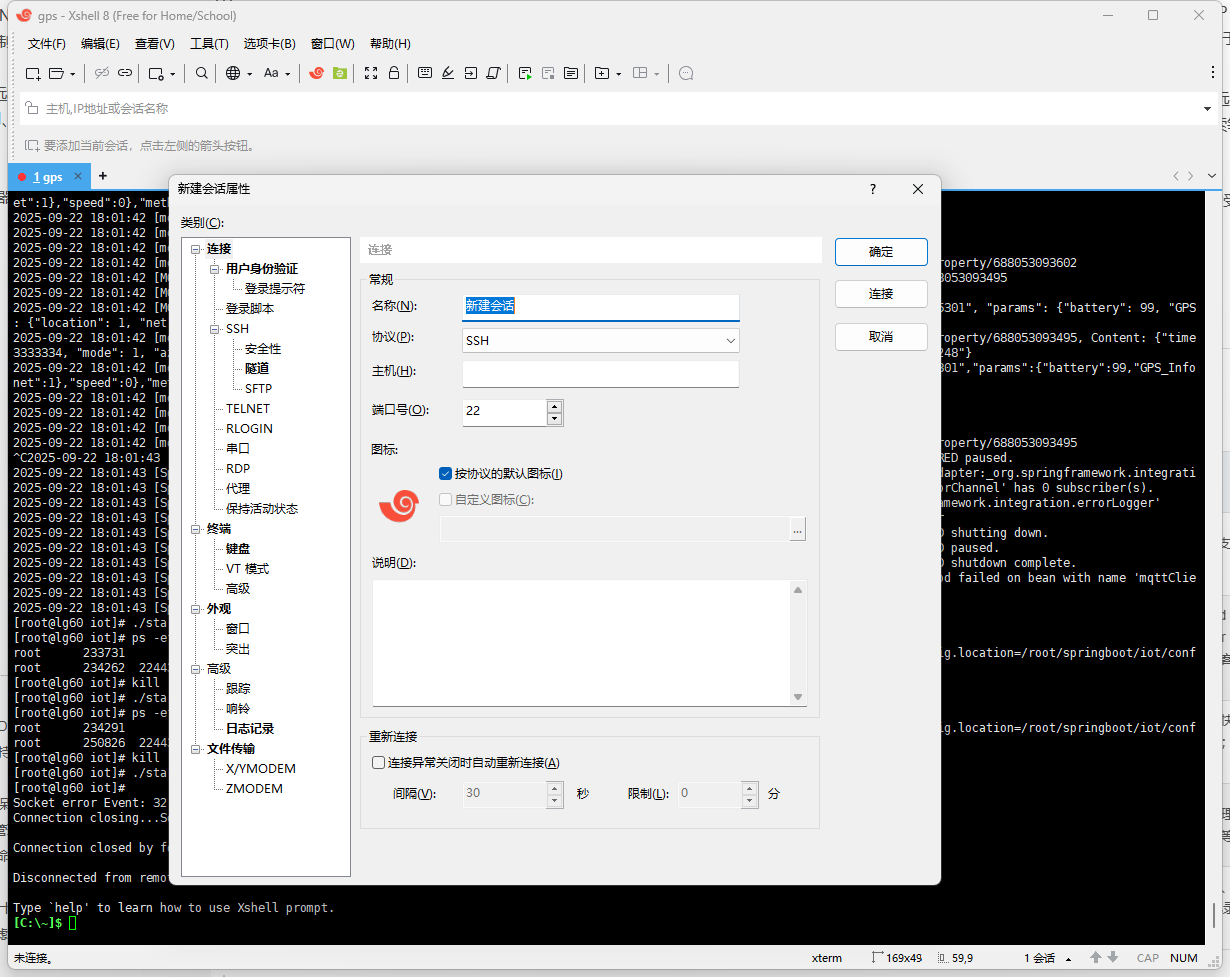This screenshot has width=1230, height=977.
Task: Click the Open session folder icon
Action: (x=57, y=73)
